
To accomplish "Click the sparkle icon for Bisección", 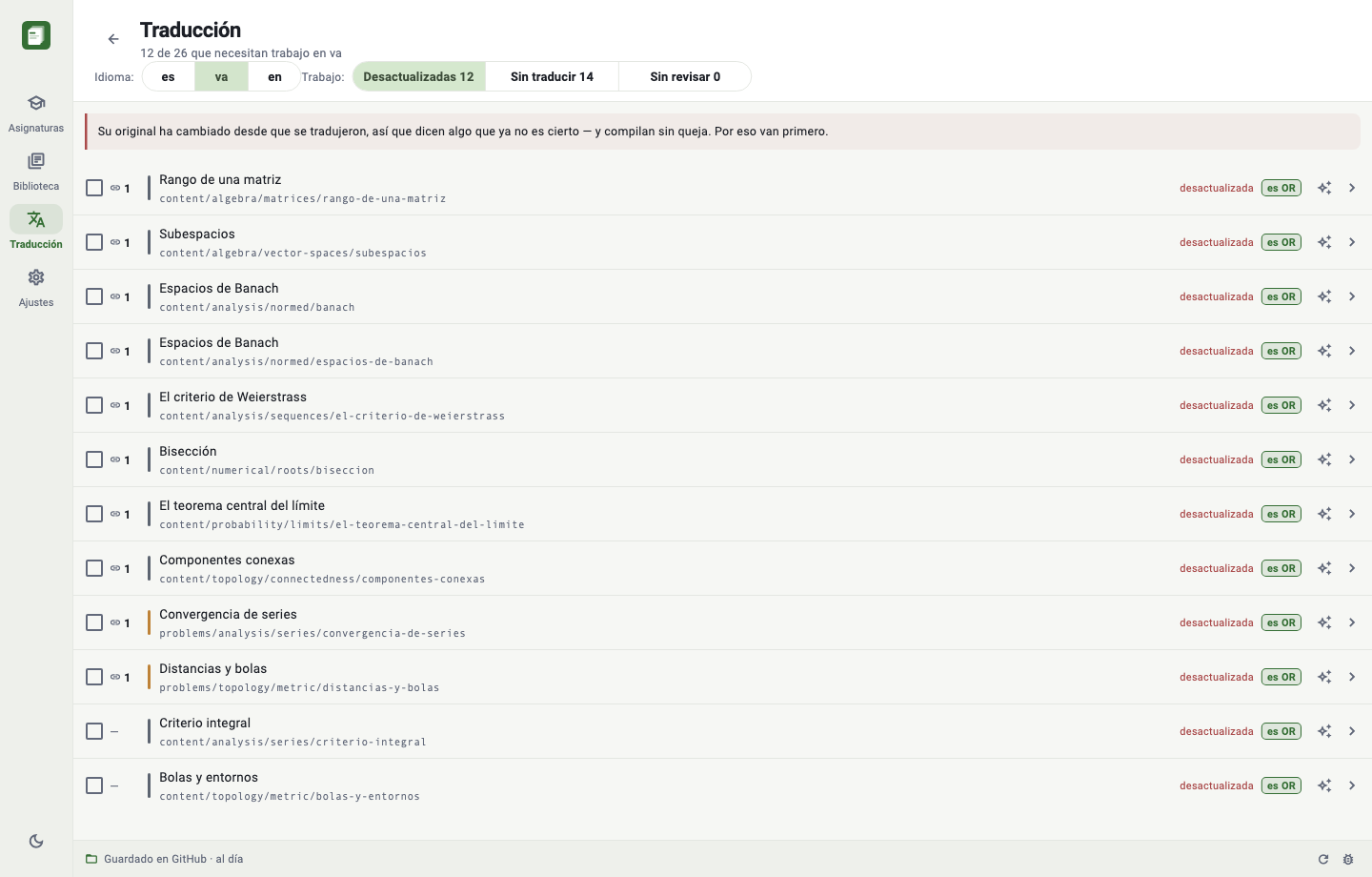I will [1324, 459].
